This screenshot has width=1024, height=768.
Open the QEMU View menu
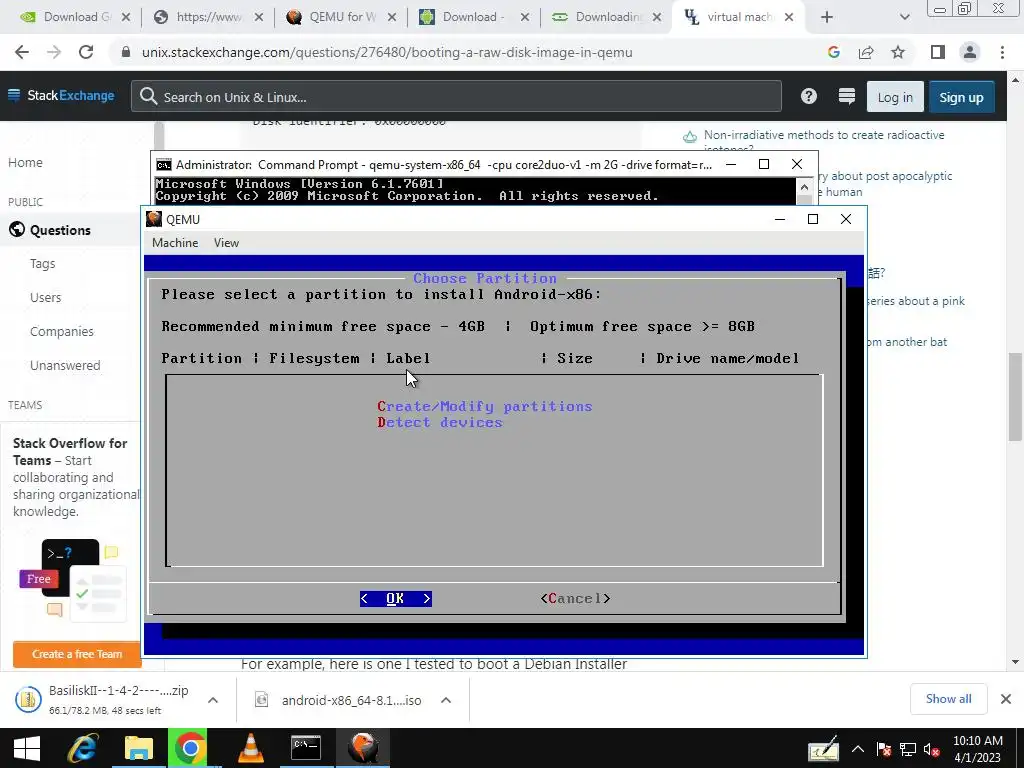tap(226, 243)
